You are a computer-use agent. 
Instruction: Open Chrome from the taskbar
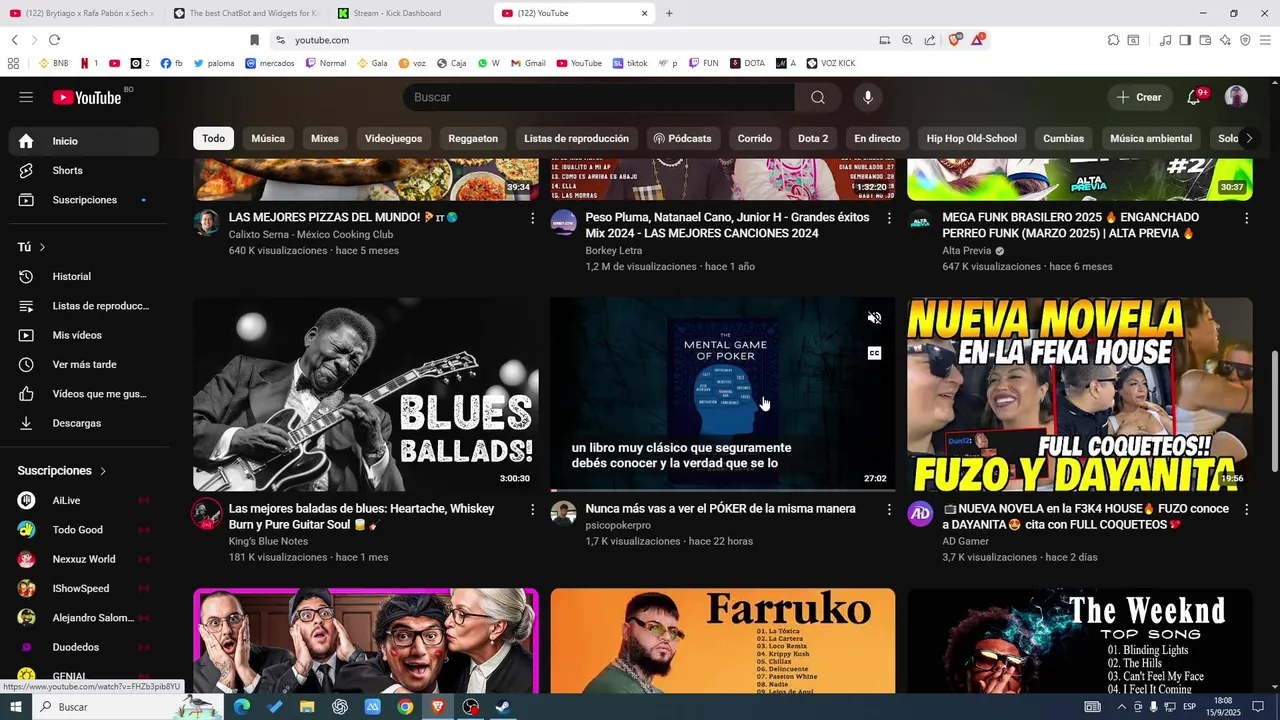(x=405, y=707)
